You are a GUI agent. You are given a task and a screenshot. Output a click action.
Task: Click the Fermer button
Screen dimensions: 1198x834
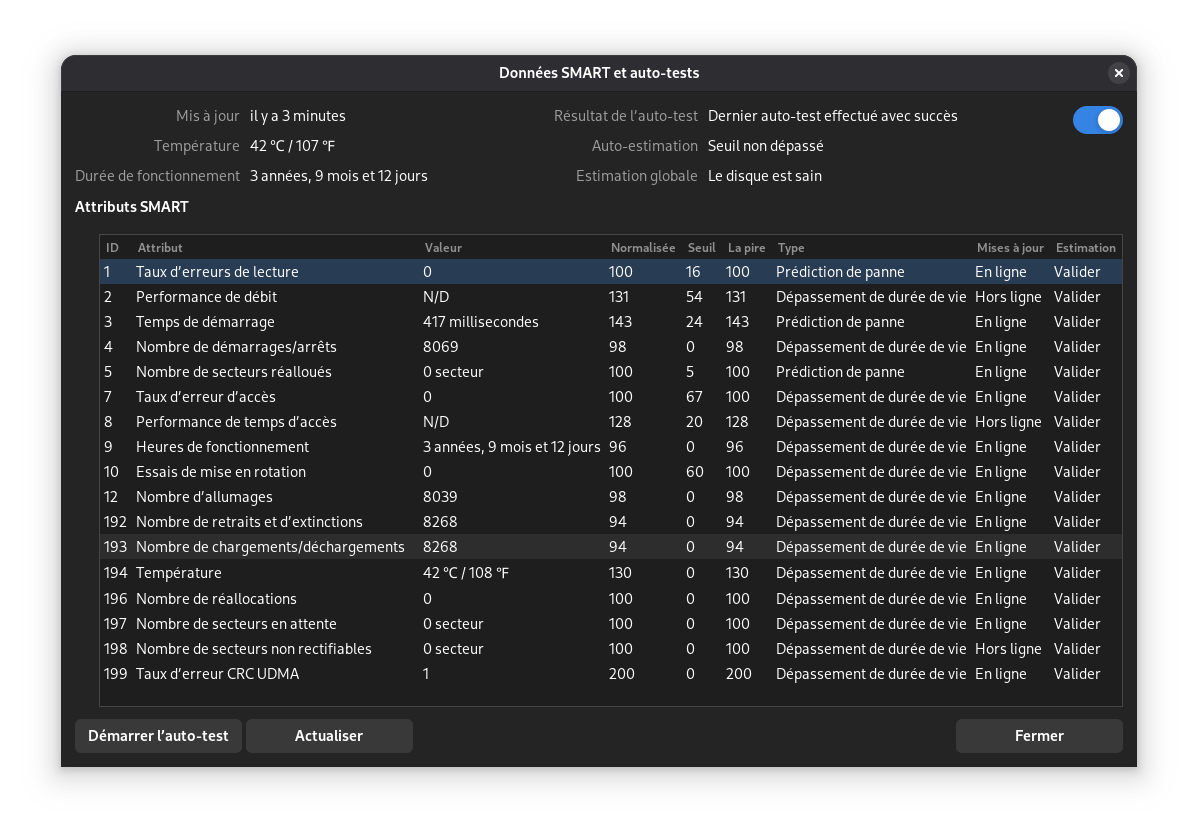(x=1039, y=735)
